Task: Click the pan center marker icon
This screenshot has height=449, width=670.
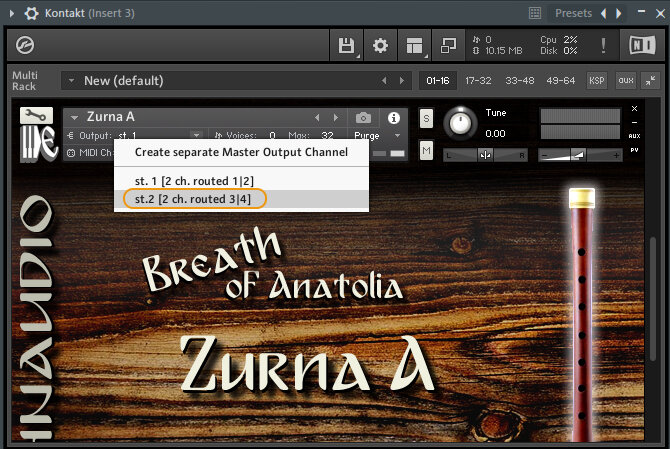Action: (485, 155)
